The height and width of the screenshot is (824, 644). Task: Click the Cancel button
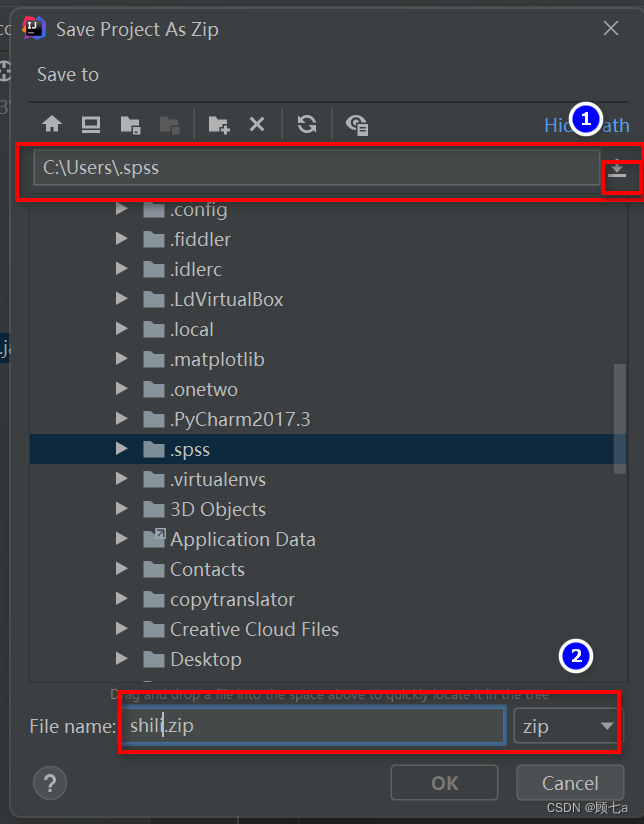570,783
